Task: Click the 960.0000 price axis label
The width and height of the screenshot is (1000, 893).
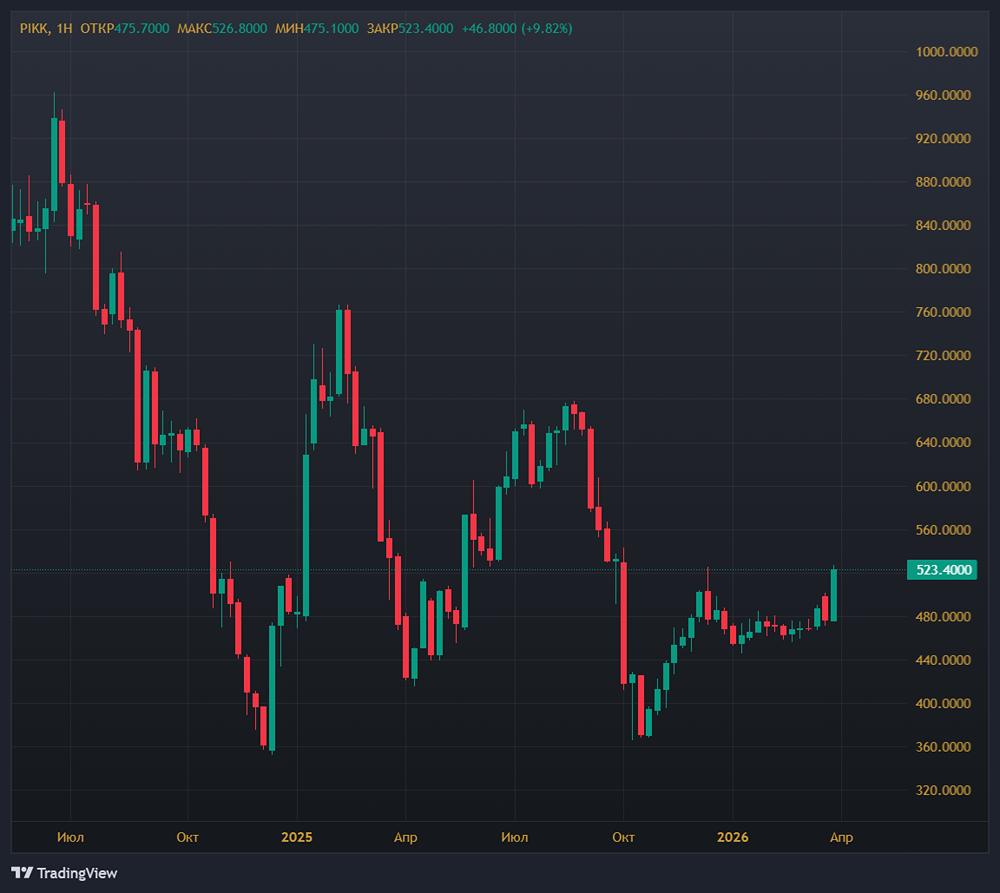Action: pyautogui.click(x=943, y=95)
